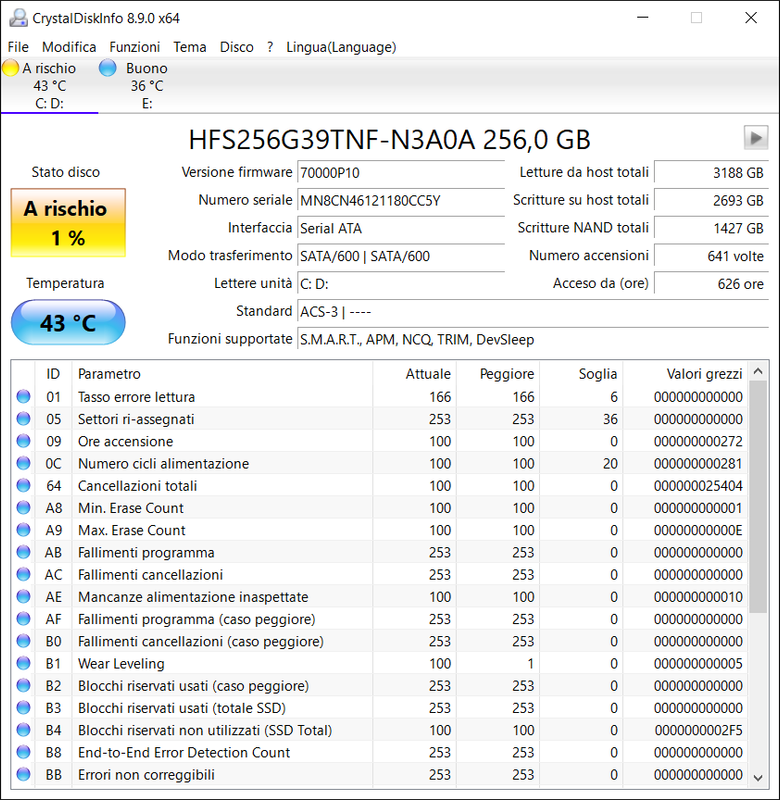Screen dimensions: 780x800
Task: Go to next disk with the arrow button
Action: click(756, 138)
